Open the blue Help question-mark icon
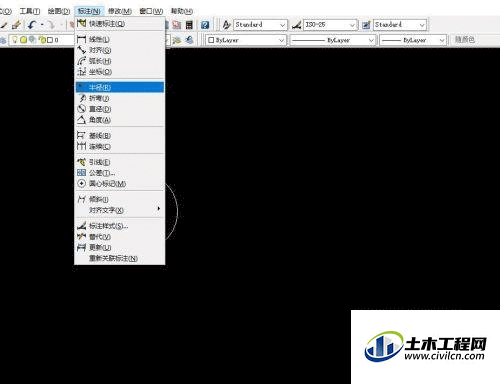Viewport: 500px width, 384px height. [x=205, y=25]
